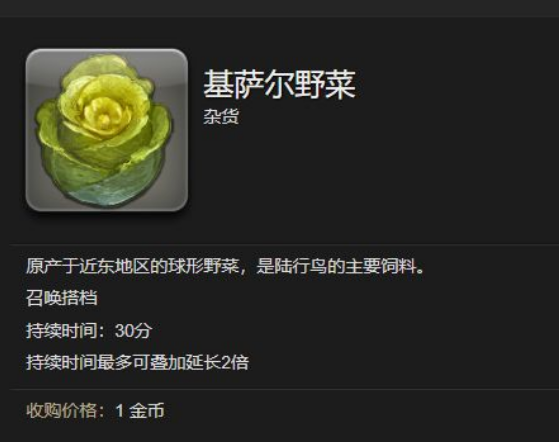Select the item title 基萨尔野菜
This screenshot has width=559, height=442.
pyautogui.click(x=280, y=84)
